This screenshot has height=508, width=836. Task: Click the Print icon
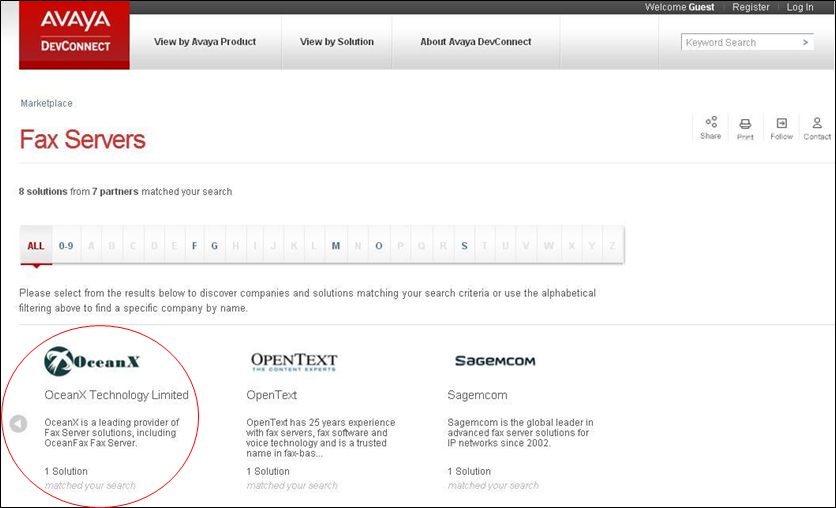pyautogui.click(x=745, y=128)
